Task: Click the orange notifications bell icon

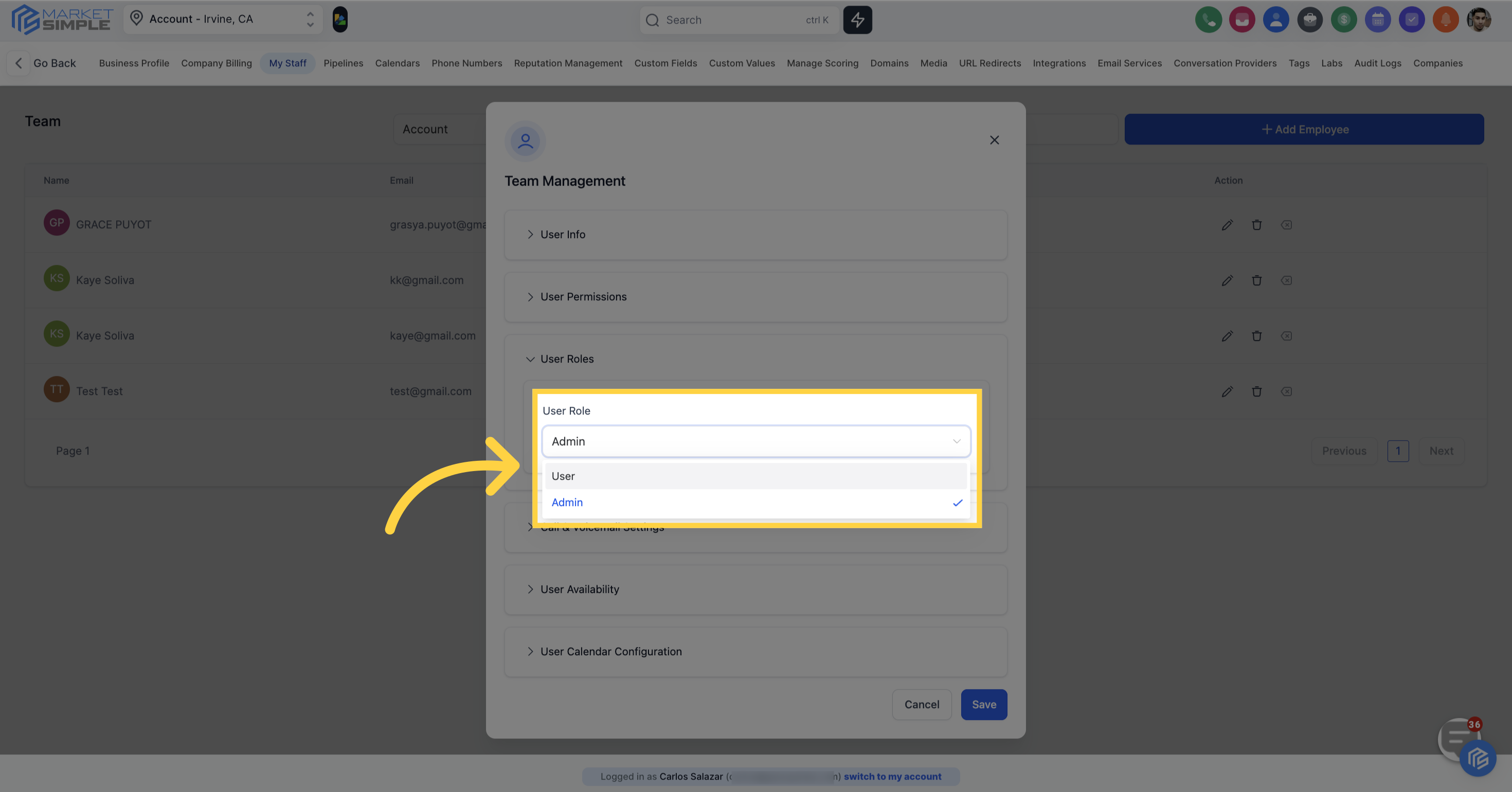Action: (x=1445, y=20)
